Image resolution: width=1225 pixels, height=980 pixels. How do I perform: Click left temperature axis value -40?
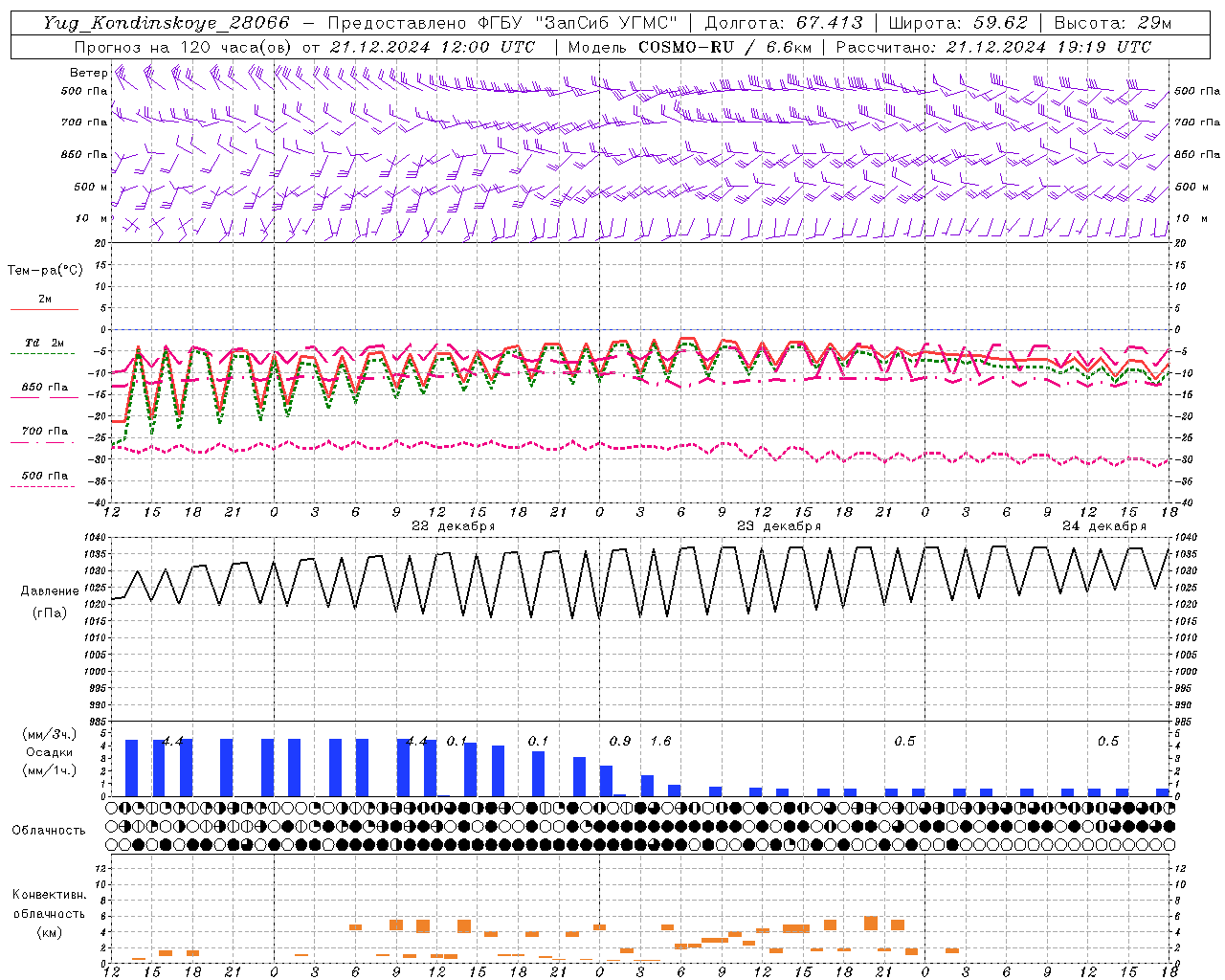click(x=96, y=502)
